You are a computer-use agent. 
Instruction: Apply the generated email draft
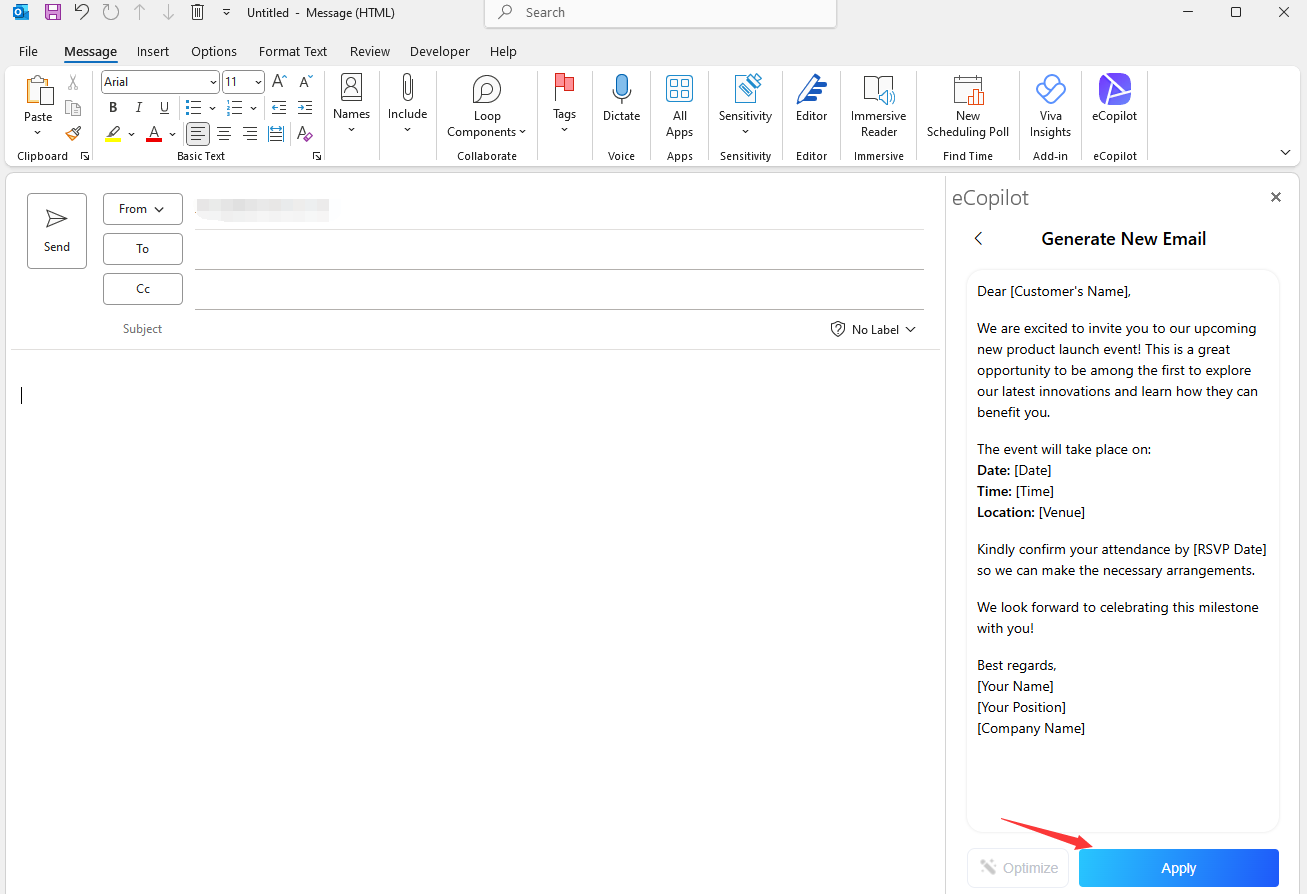tap(1178, 867)
